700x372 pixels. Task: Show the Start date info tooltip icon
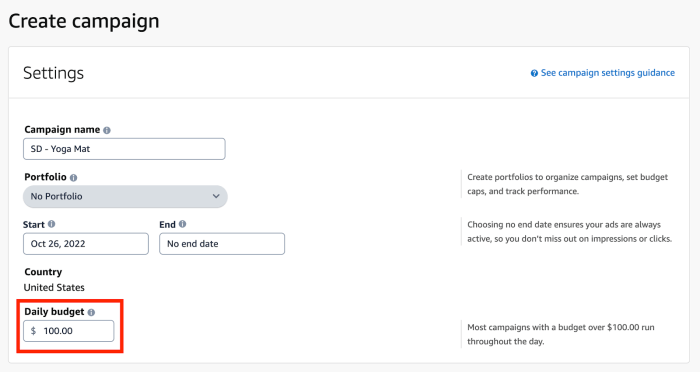click(x=51, y=224)
